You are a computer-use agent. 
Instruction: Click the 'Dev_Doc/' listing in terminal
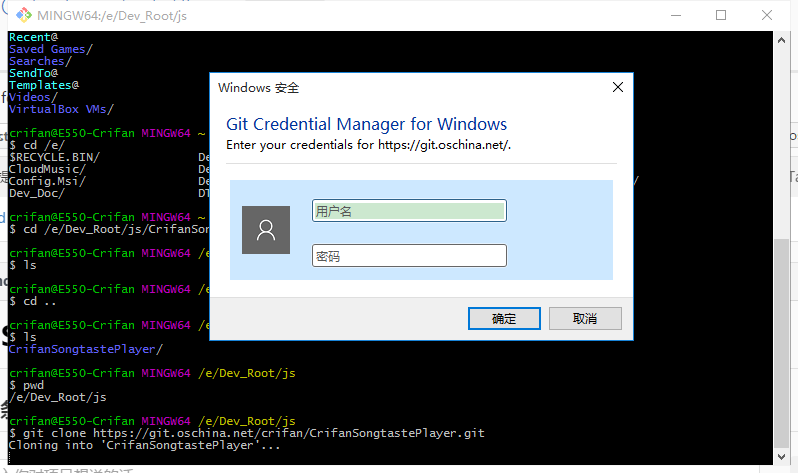tap(37, 193)
